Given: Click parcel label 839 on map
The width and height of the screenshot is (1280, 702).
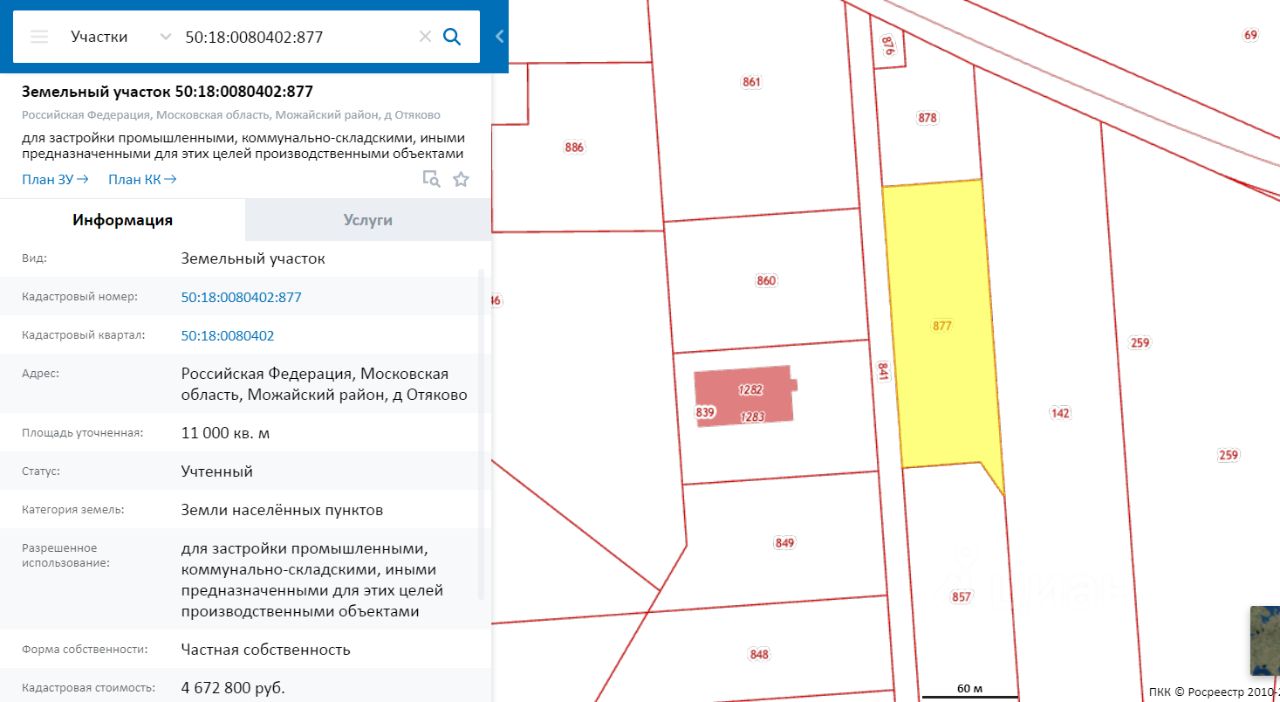Looking at the screenshot, I should coord(705,412).
